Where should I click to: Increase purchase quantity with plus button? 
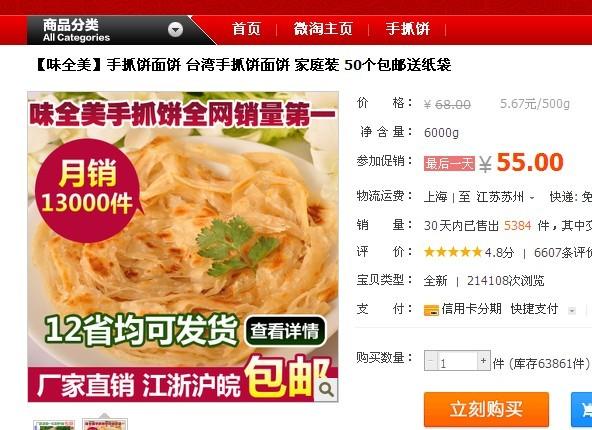[483, 361]
